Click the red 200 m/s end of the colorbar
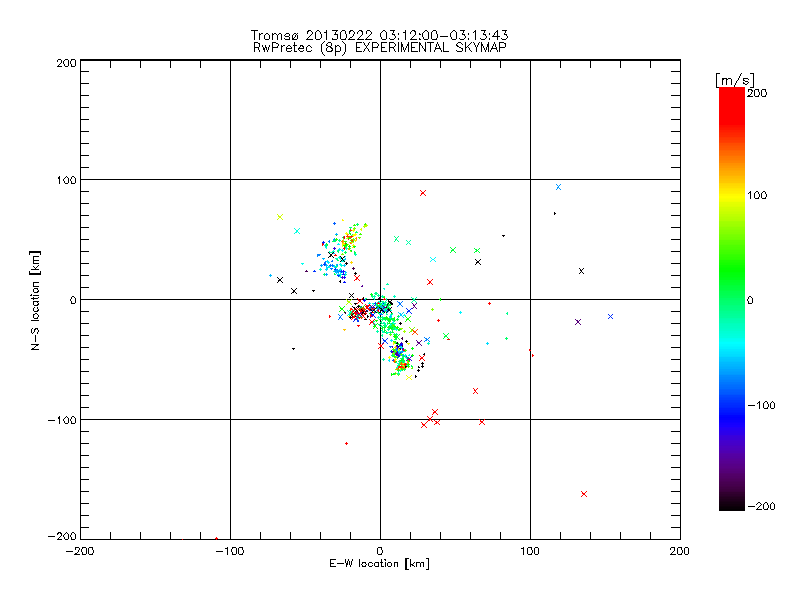Image resolution: width=800 pixels, height=600 pixels. pos(732,94)
